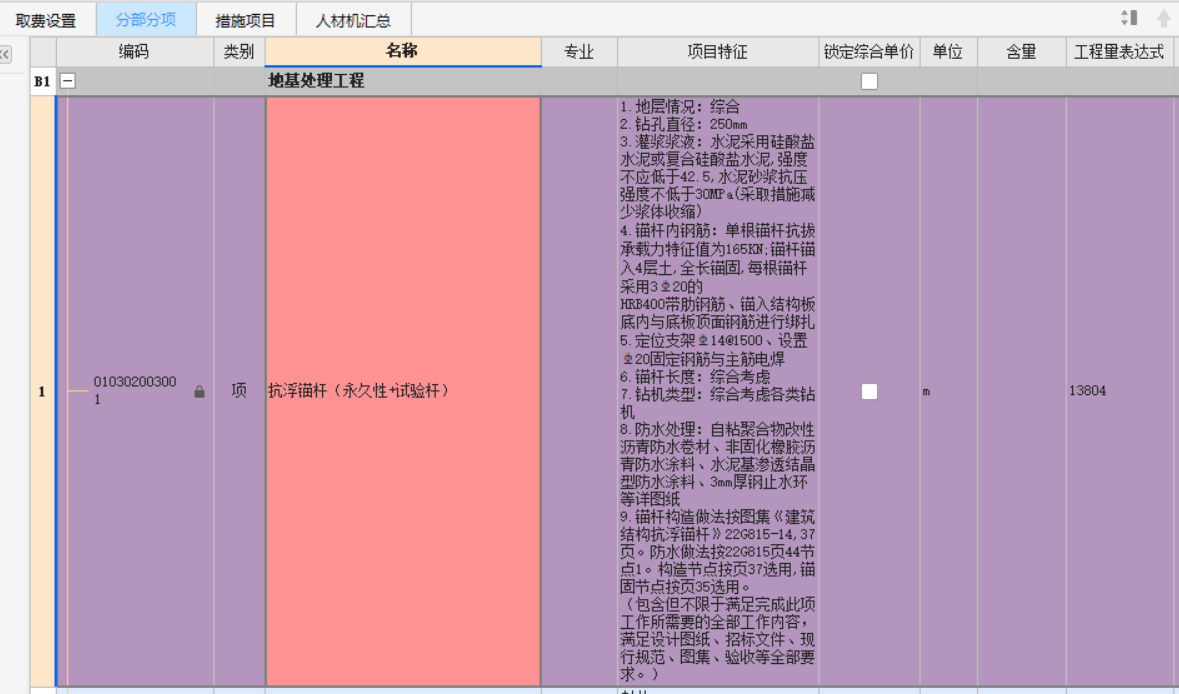Select the 地基处理工程 section title

317,80
